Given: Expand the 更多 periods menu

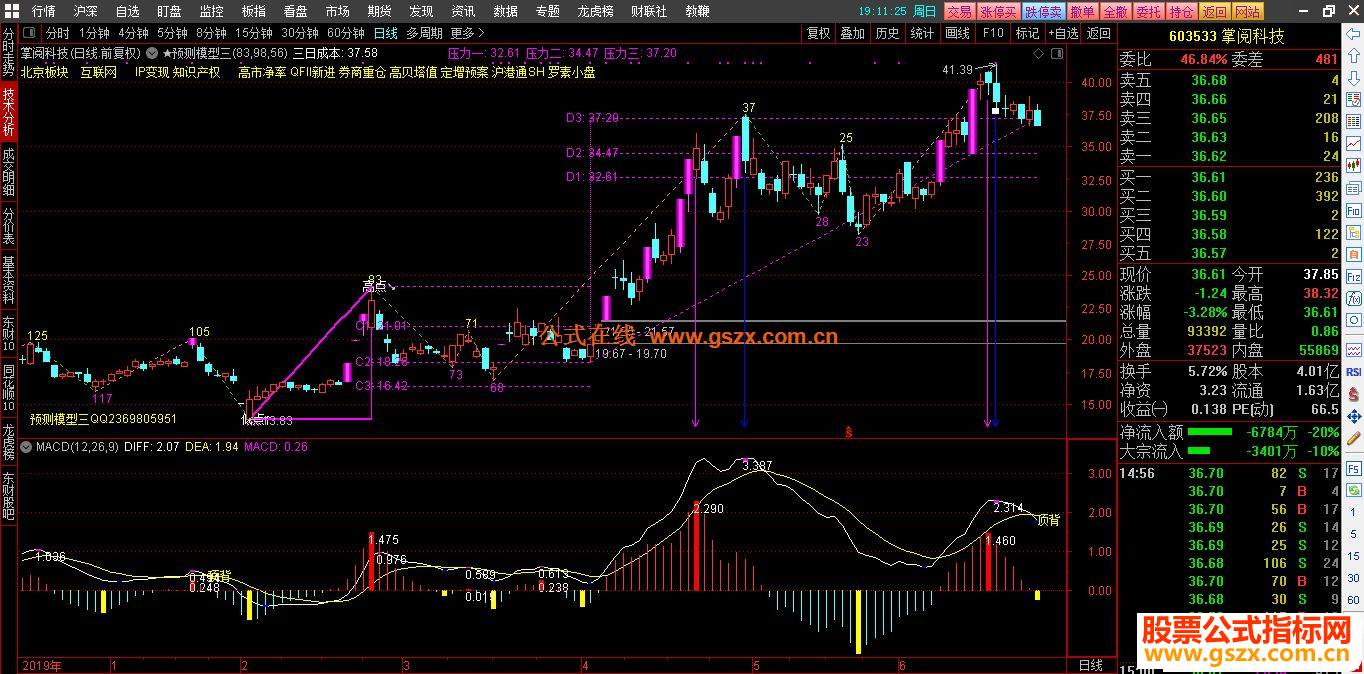Looking at the screenshot, I should [465, 33].
